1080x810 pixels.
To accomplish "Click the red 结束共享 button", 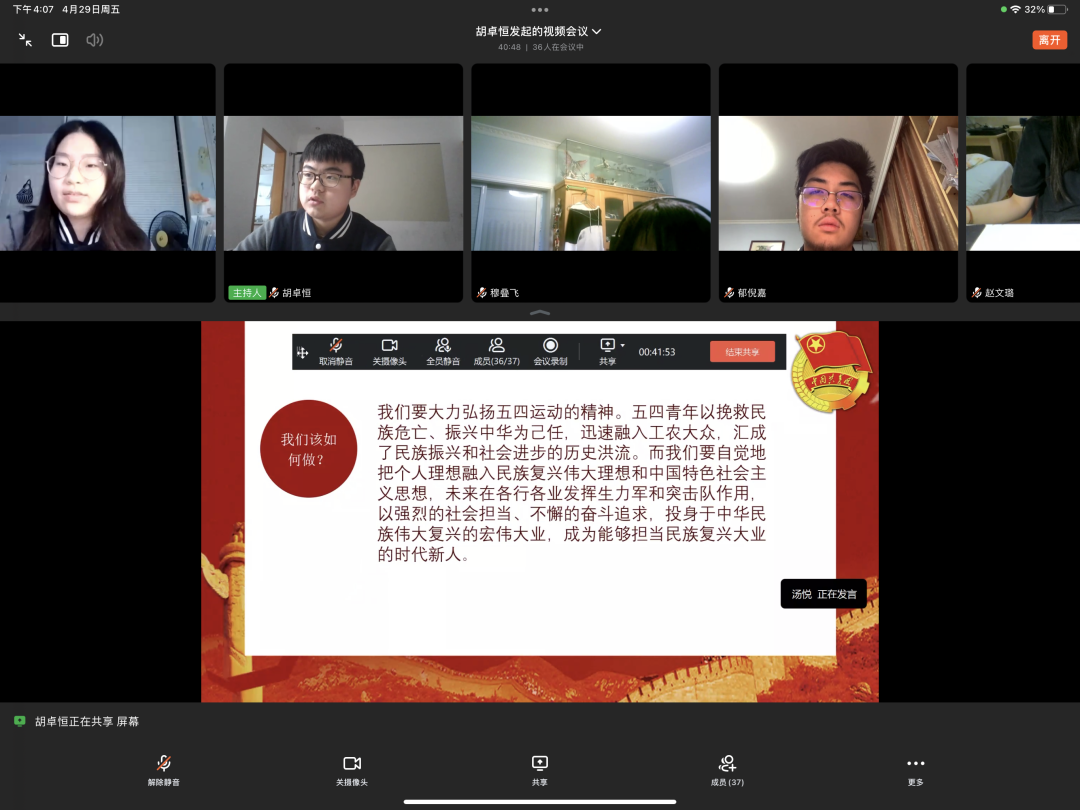I will (742, 352).
